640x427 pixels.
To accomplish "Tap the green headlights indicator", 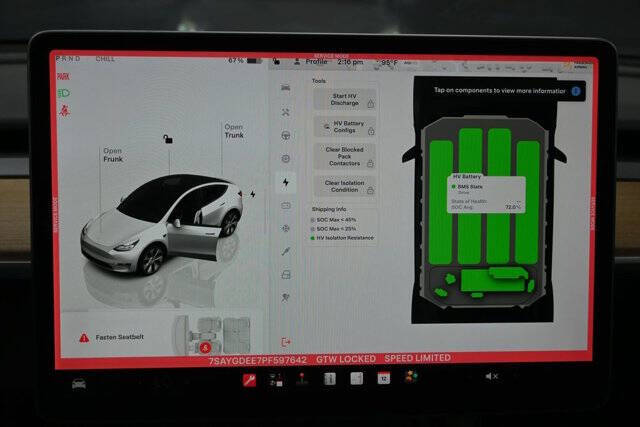I will click(x=64, y=93).
